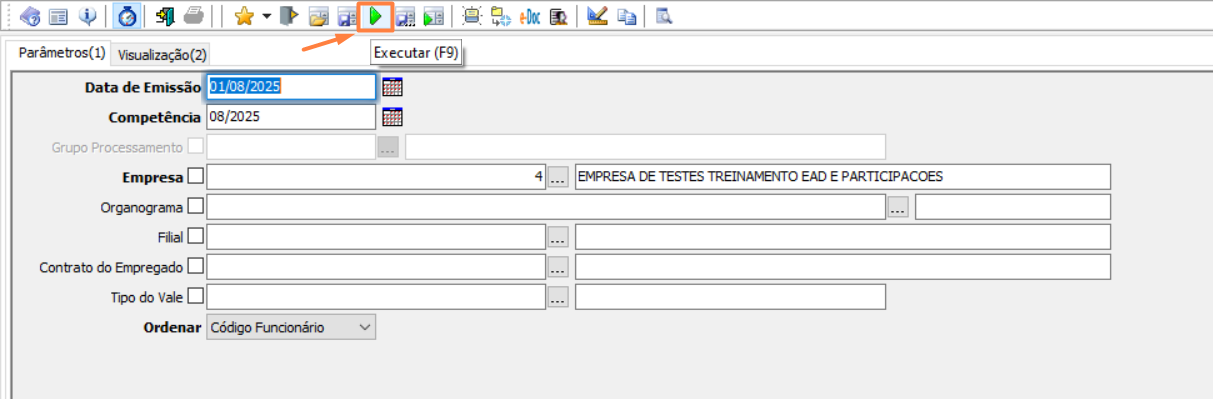Open the Filial lookup ellipsis button
Viewport: 1213px width, 399px height.
558,237
